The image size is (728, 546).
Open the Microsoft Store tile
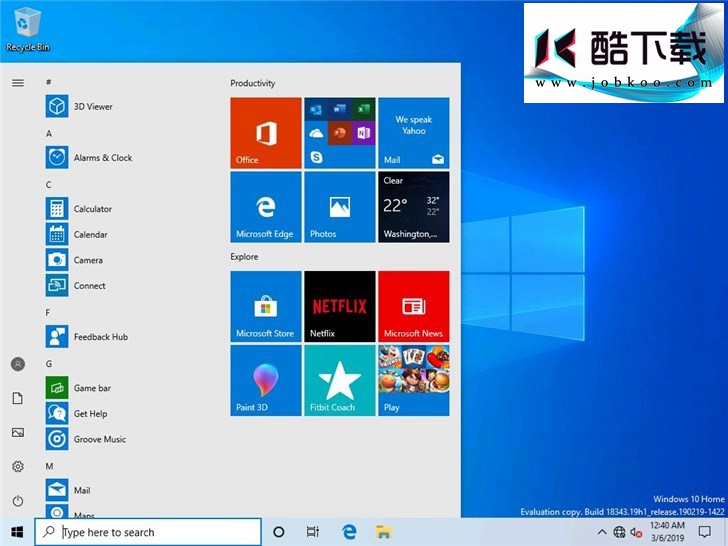point(266,306)
